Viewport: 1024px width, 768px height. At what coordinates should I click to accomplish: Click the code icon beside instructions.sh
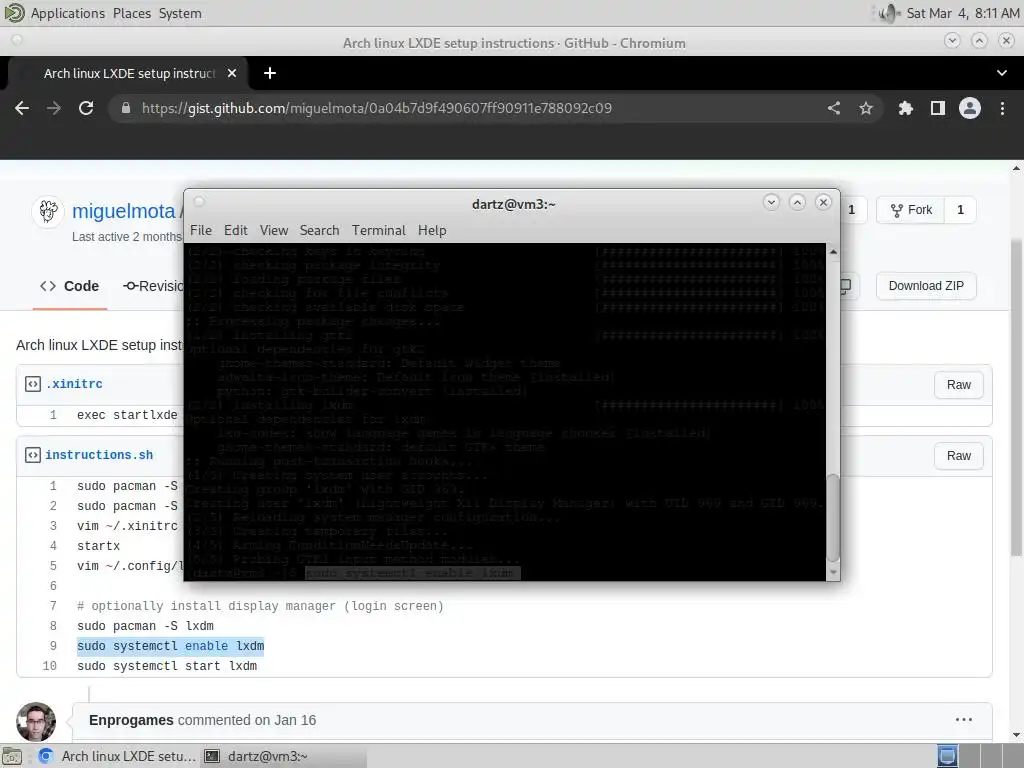pyautogui.click(x=33, y=455)
